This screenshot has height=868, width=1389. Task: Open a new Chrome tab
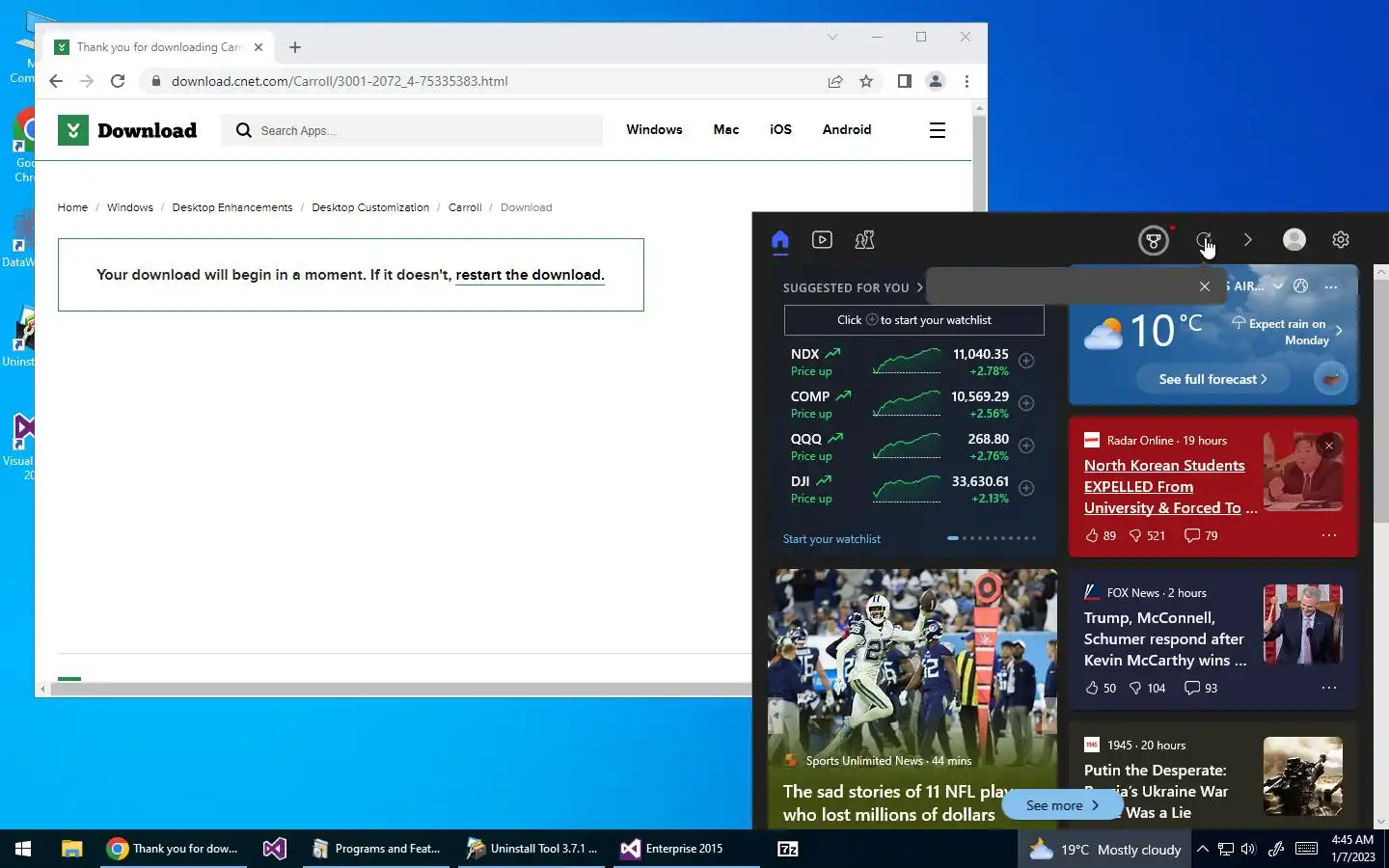295,47
